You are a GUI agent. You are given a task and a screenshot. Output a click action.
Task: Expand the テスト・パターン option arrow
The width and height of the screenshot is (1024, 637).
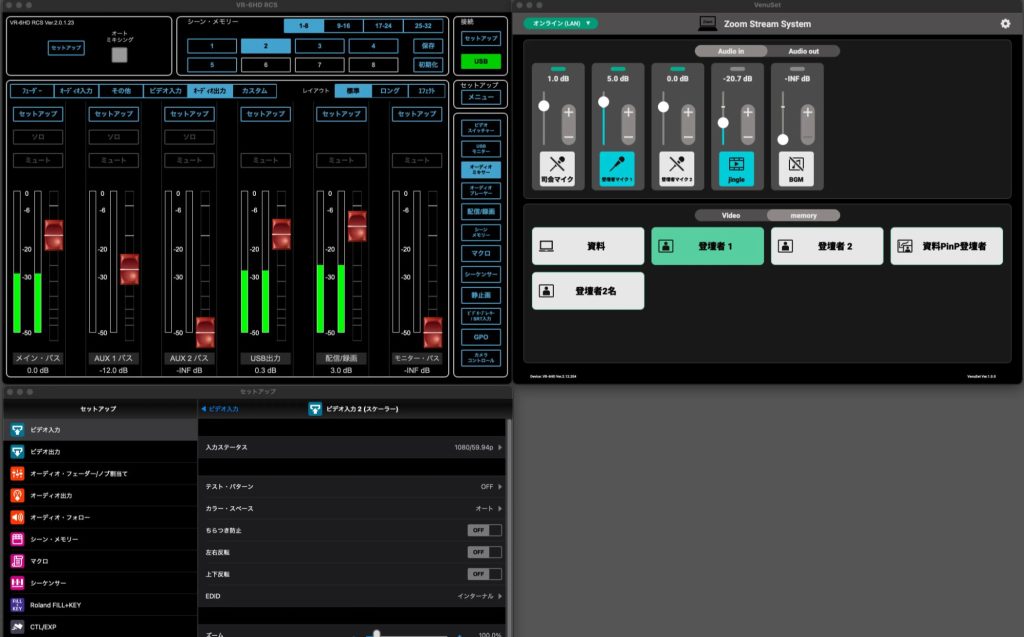pyautogui.click(x=499, y=487)
